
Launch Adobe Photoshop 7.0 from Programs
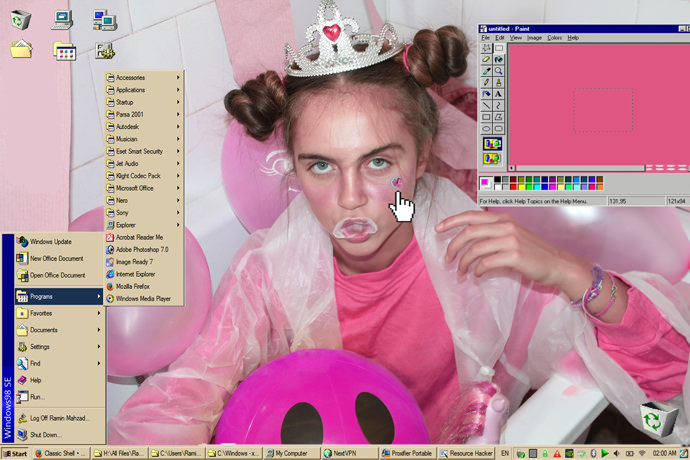pos(142,249)
